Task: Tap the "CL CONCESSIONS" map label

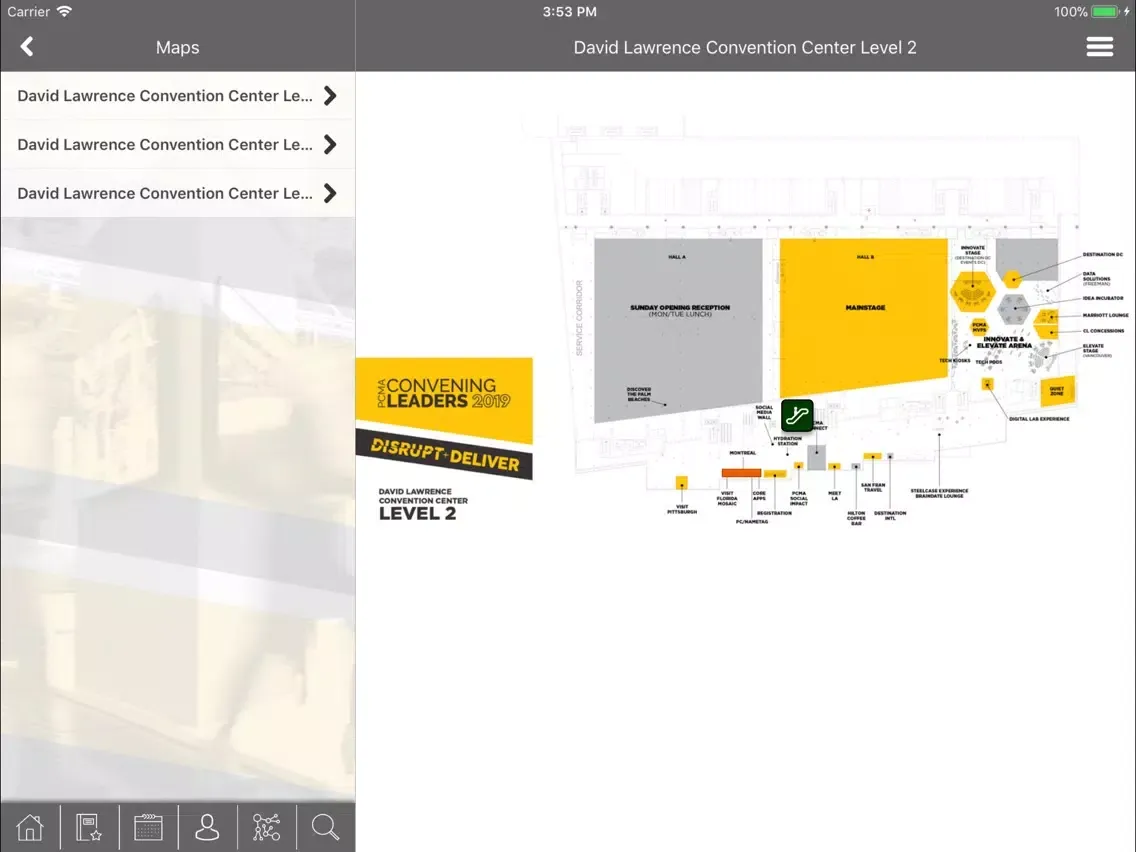Action: point(1103,331)
